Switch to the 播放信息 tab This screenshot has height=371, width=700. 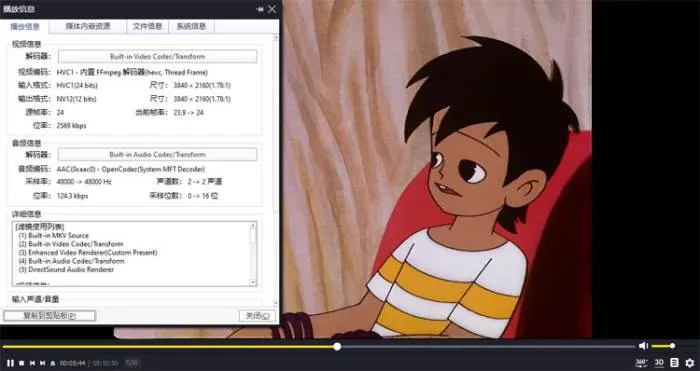[25, 26]
